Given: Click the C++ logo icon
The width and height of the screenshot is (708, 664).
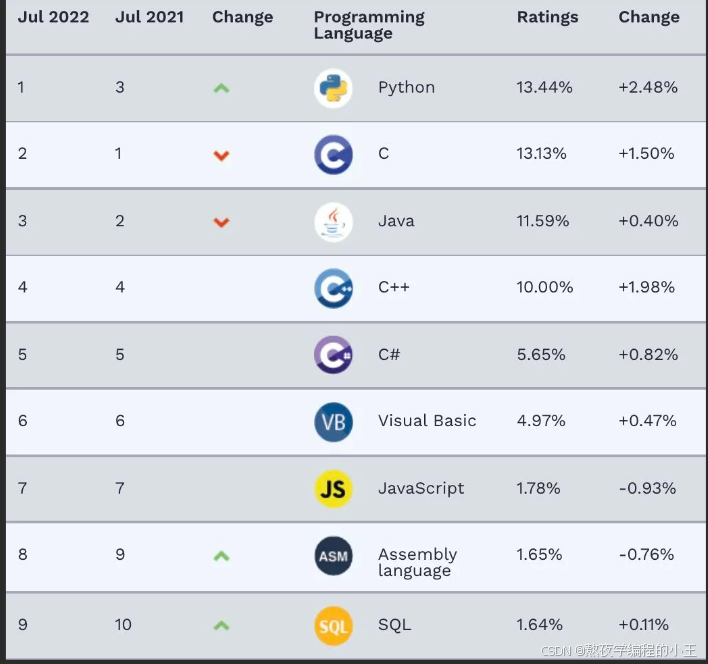Looking at the screenshot, I should (x=333, y=288).
